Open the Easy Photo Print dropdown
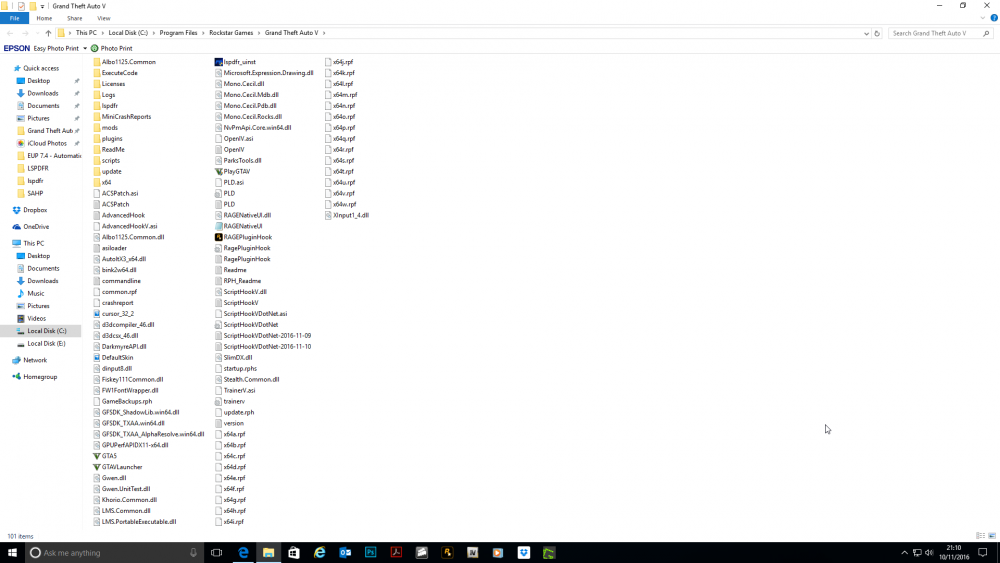 tap(85, 48)
